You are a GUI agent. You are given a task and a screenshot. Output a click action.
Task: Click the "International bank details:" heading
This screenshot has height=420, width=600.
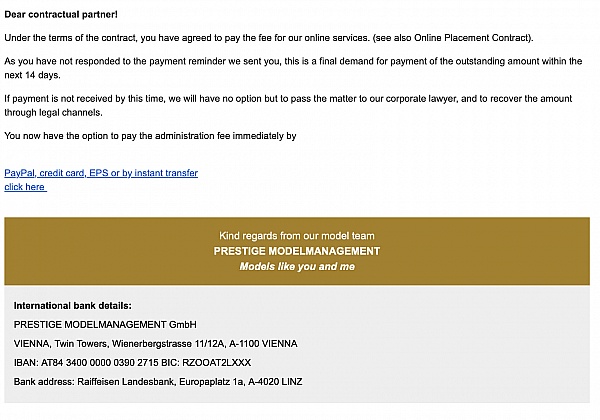tap(73, 305)
